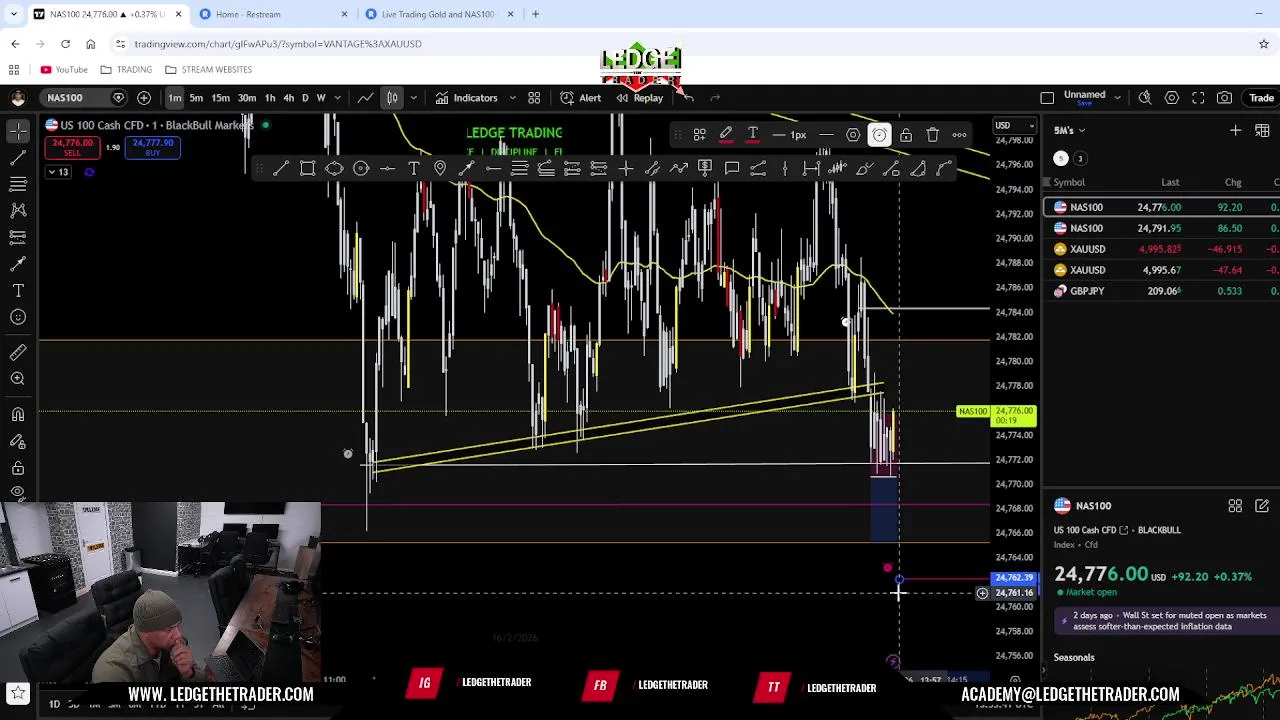1280x720 pixels.
Task: Open the templates icon in drawing toolbar
Action: pos(700,135)
